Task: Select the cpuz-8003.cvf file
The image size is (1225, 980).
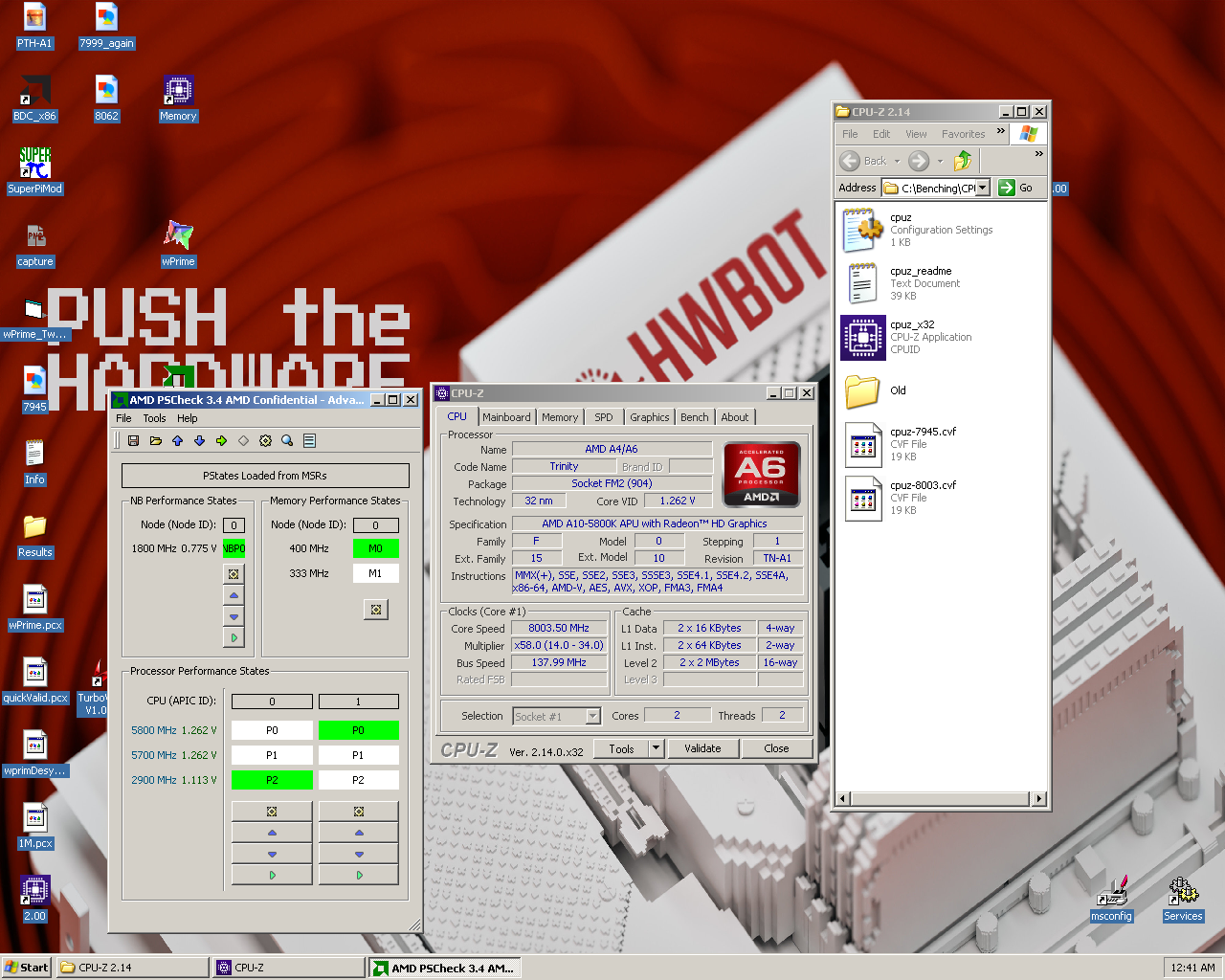Action: tap(863, 498)
